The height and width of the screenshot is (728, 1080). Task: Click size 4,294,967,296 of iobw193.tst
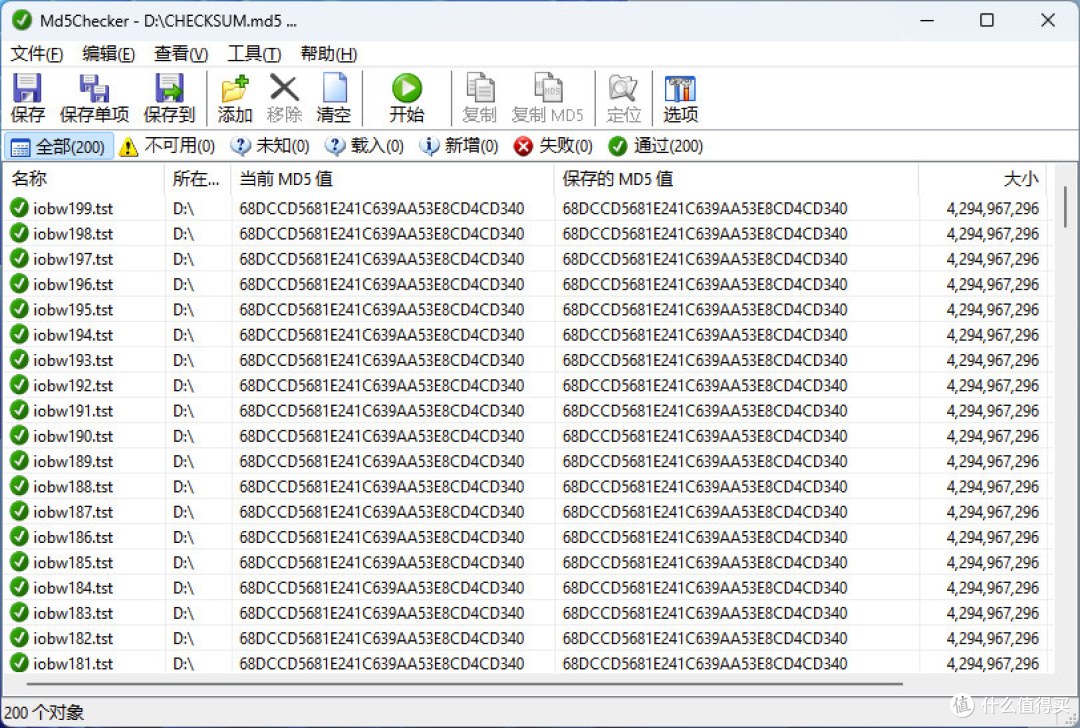(x=993, y=360)
